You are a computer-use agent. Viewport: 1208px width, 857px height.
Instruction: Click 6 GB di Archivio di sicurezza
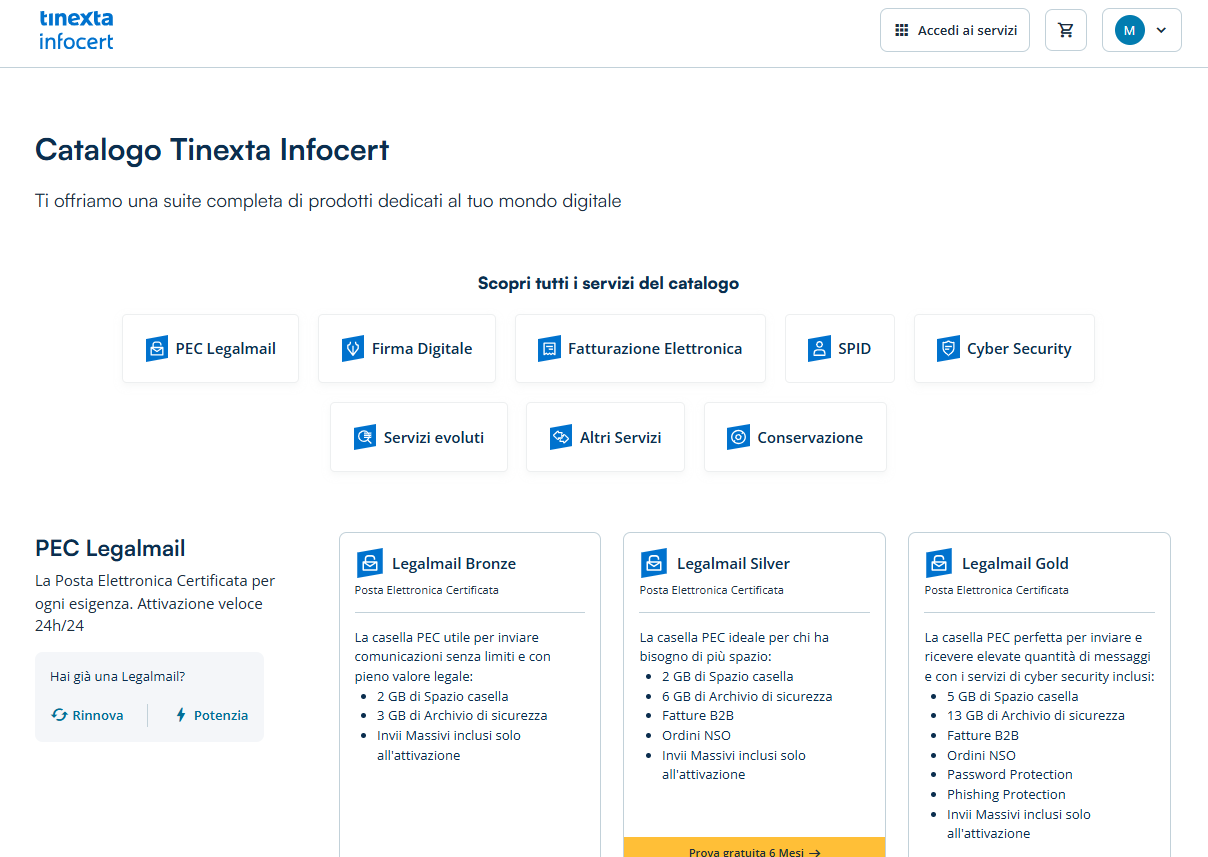[747, 696]
